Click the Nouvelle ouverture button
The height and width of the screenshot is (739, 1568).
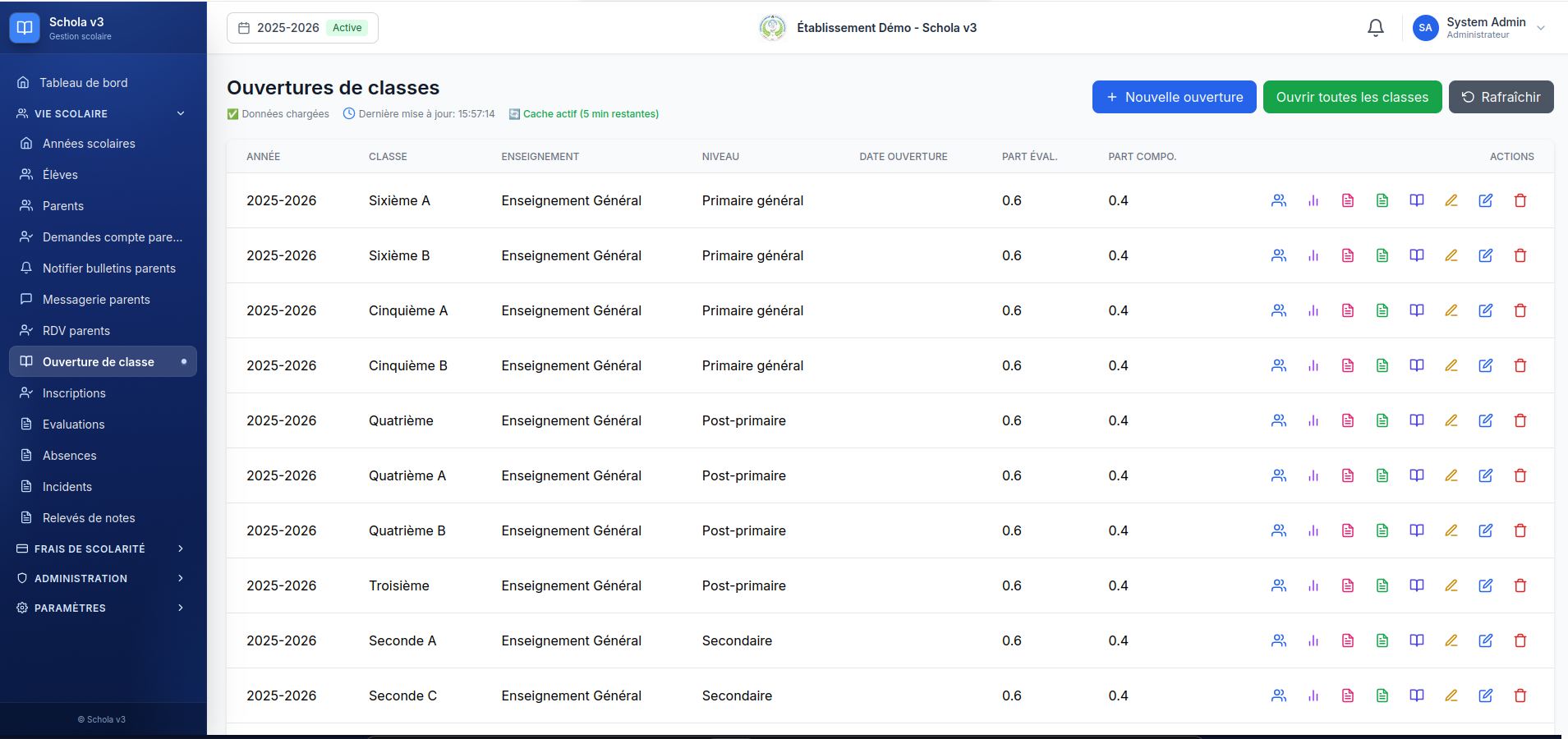pyautogui.click(x=1174, y=97)
